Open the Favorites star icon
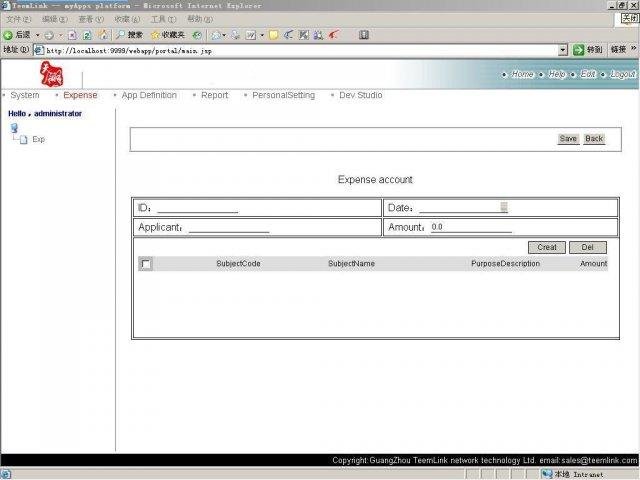The height and width of the screenshot is (480, 640). [x=155, y=35]
